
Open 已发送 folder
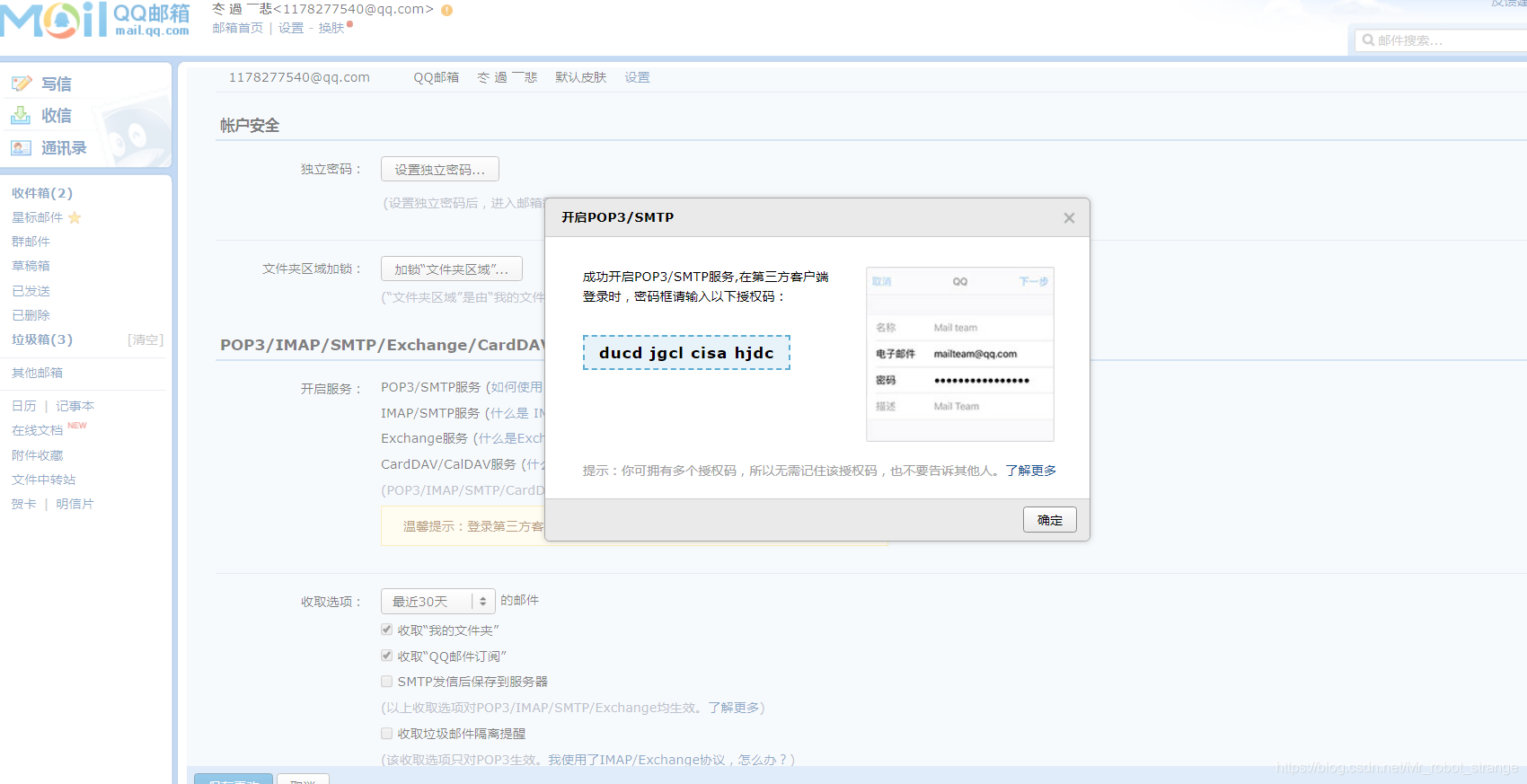(x=31, y=291)
